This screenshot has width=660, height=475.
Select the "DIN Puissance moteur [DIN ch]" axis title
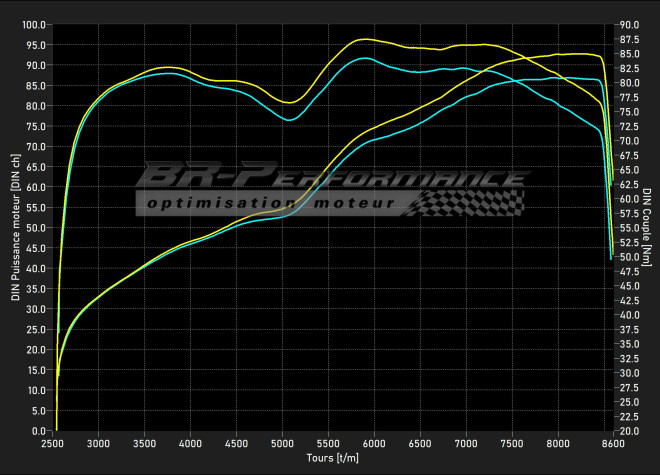point(15,227)
